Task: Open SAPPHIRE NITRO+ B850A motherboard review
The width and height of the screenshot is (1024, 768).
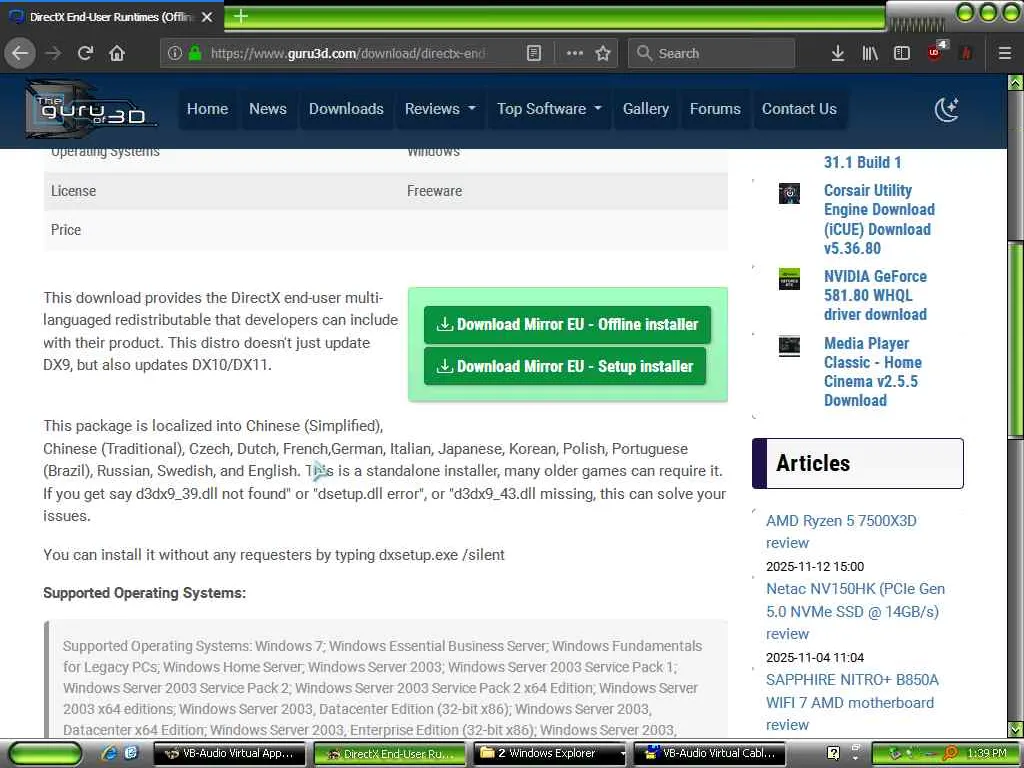Action: 852,702
